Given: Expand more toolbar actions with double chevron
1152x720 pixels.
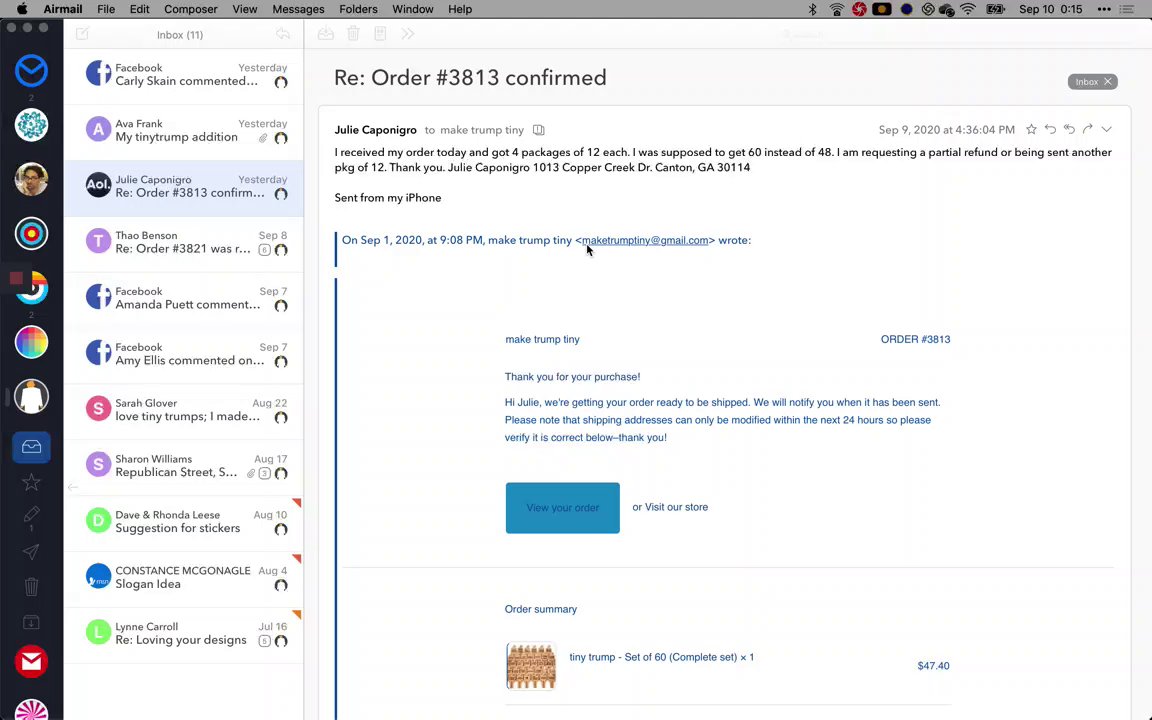Looking at the screenshot, I should coord(408,34).
